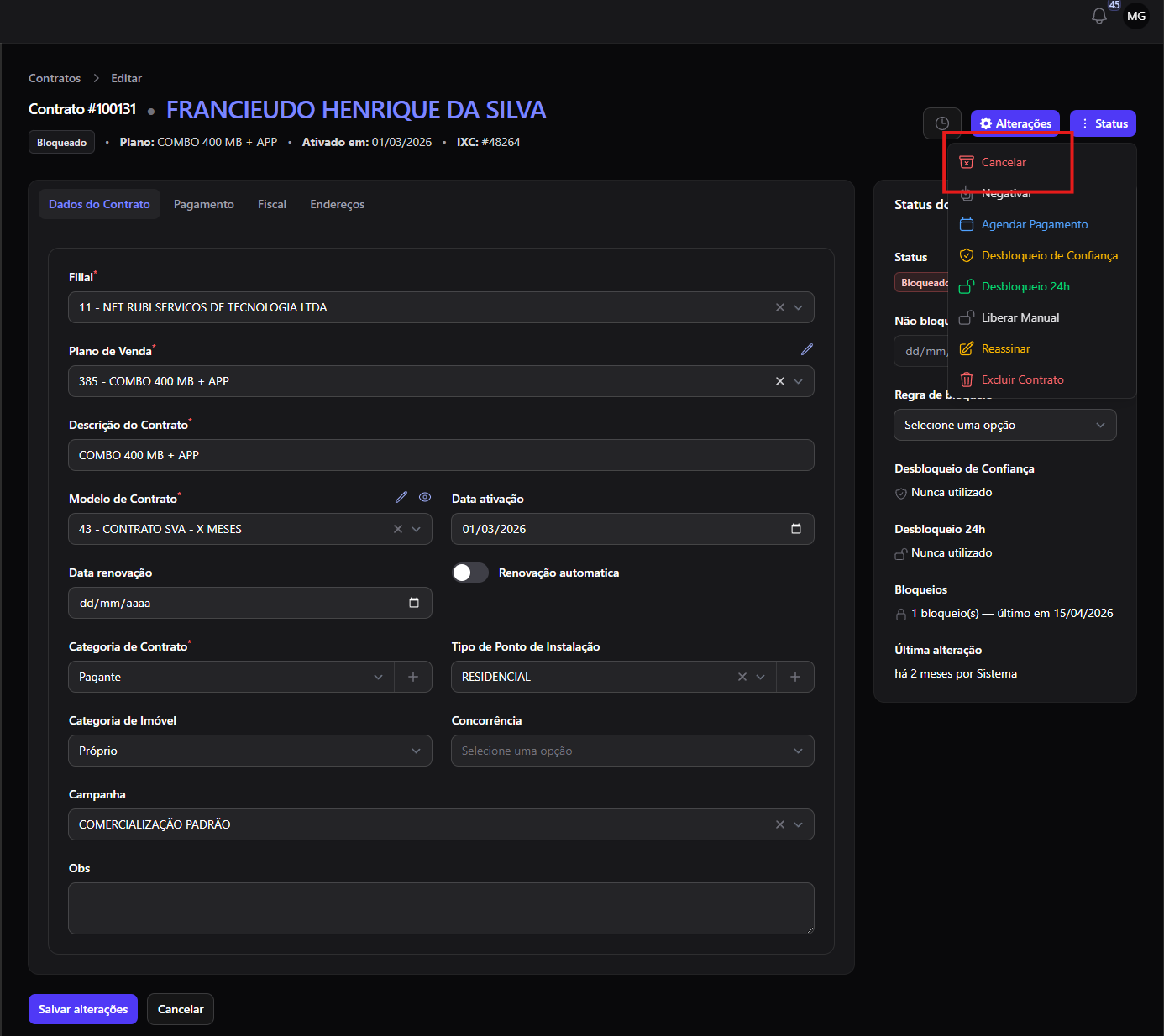Click the pencil icon beside Plano de Venda

(x=806, y=349)
